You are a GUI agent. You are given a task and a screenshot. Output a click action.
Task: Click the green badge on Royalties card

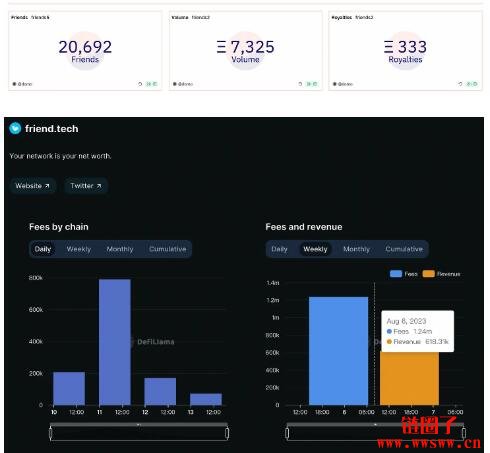tap(472, 84)
